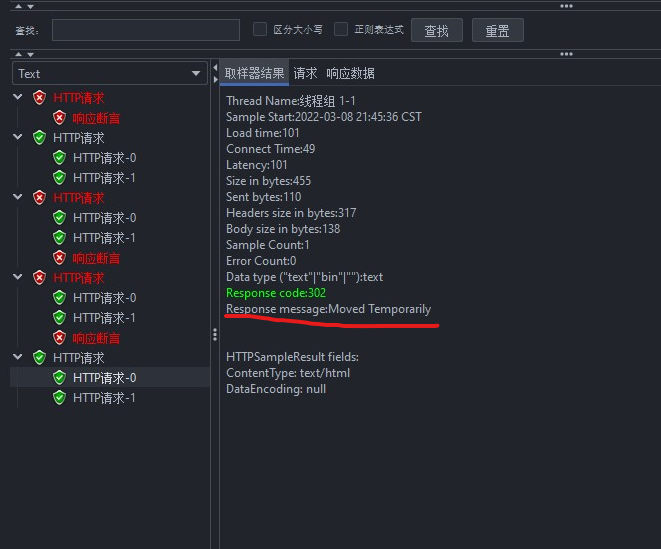Click the 重置 reset button

[x=497, y=30]
